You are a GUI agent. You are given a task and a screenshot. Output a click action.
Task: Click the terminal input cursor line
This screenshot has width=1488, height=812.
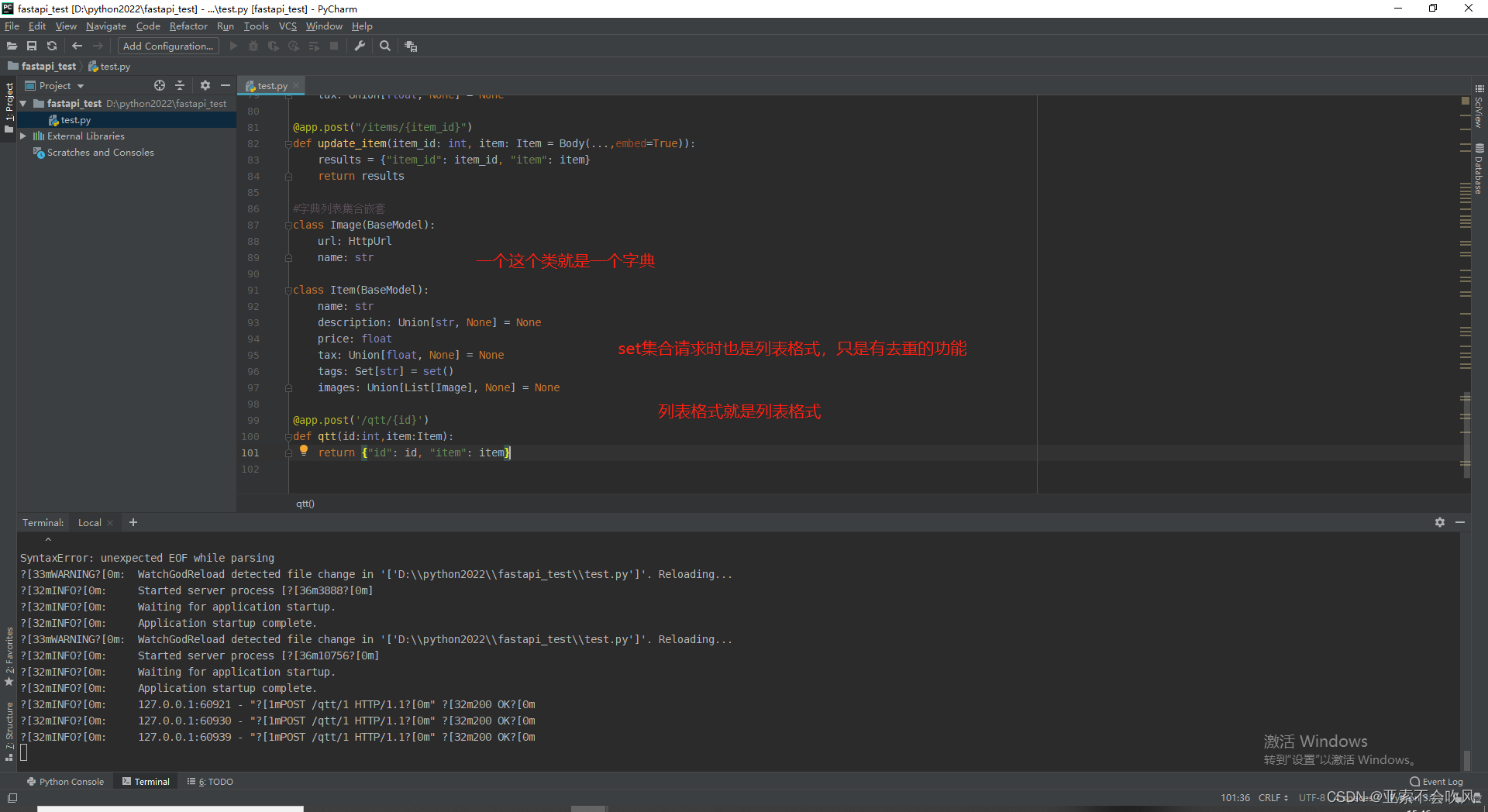(x=24, y=752)
